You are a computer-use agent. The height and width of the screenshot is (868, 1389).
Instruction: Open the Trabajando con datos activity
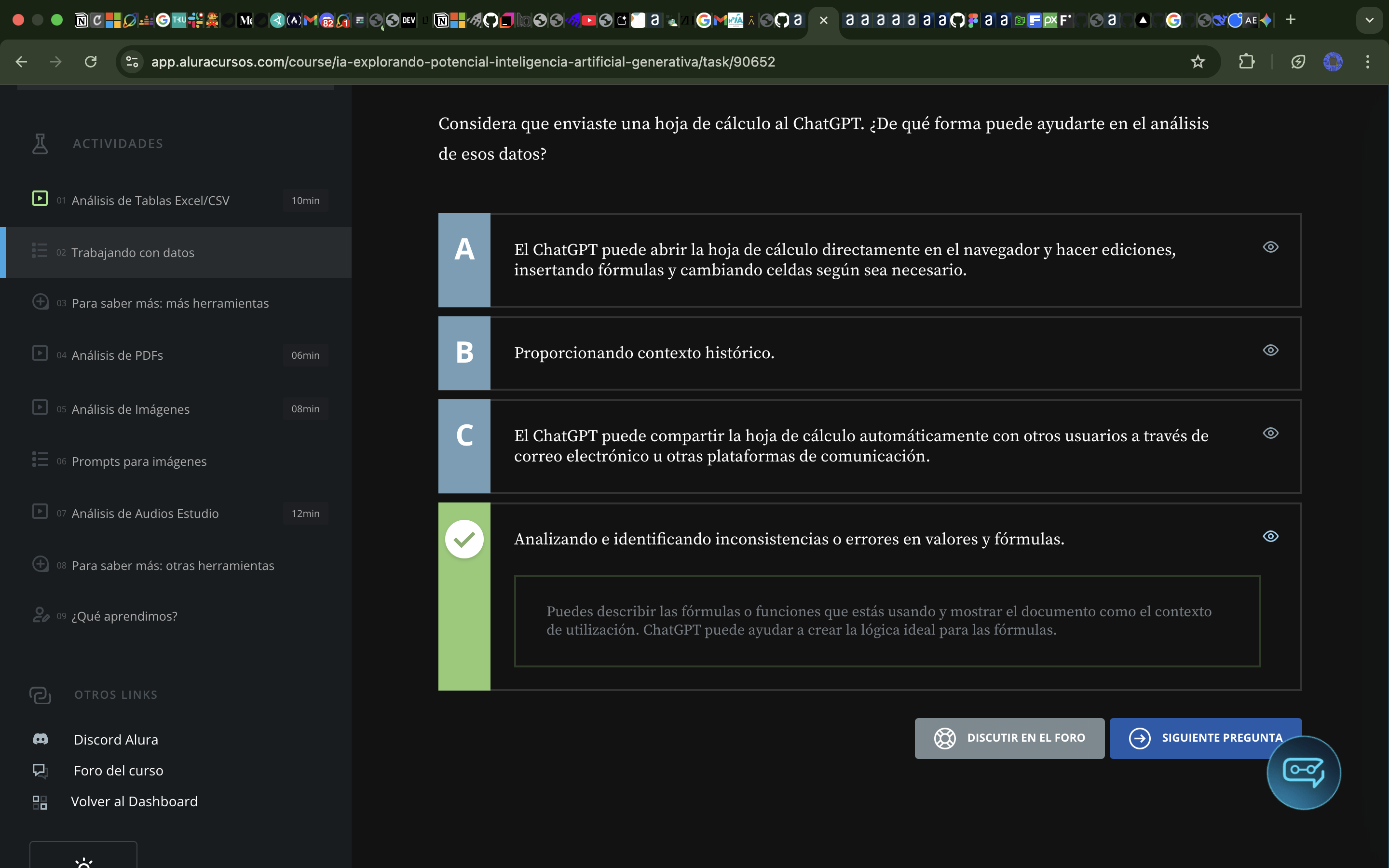point(176,253)
